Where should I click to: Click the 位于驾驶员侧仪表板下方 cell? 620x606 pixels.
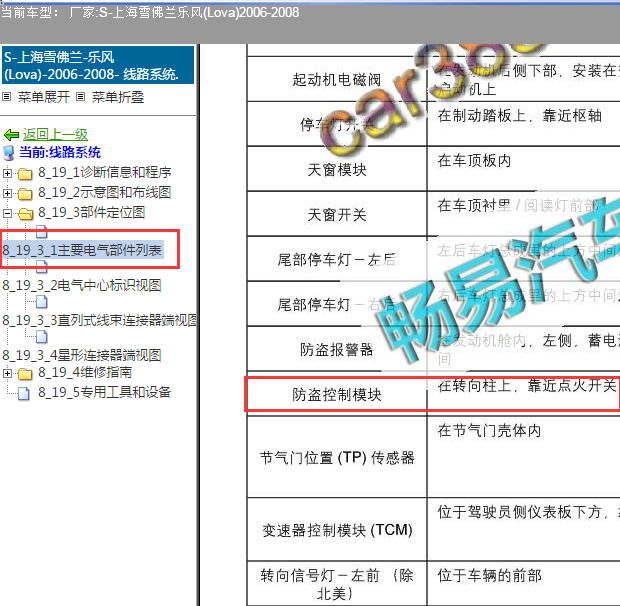(x=524, y=530)
